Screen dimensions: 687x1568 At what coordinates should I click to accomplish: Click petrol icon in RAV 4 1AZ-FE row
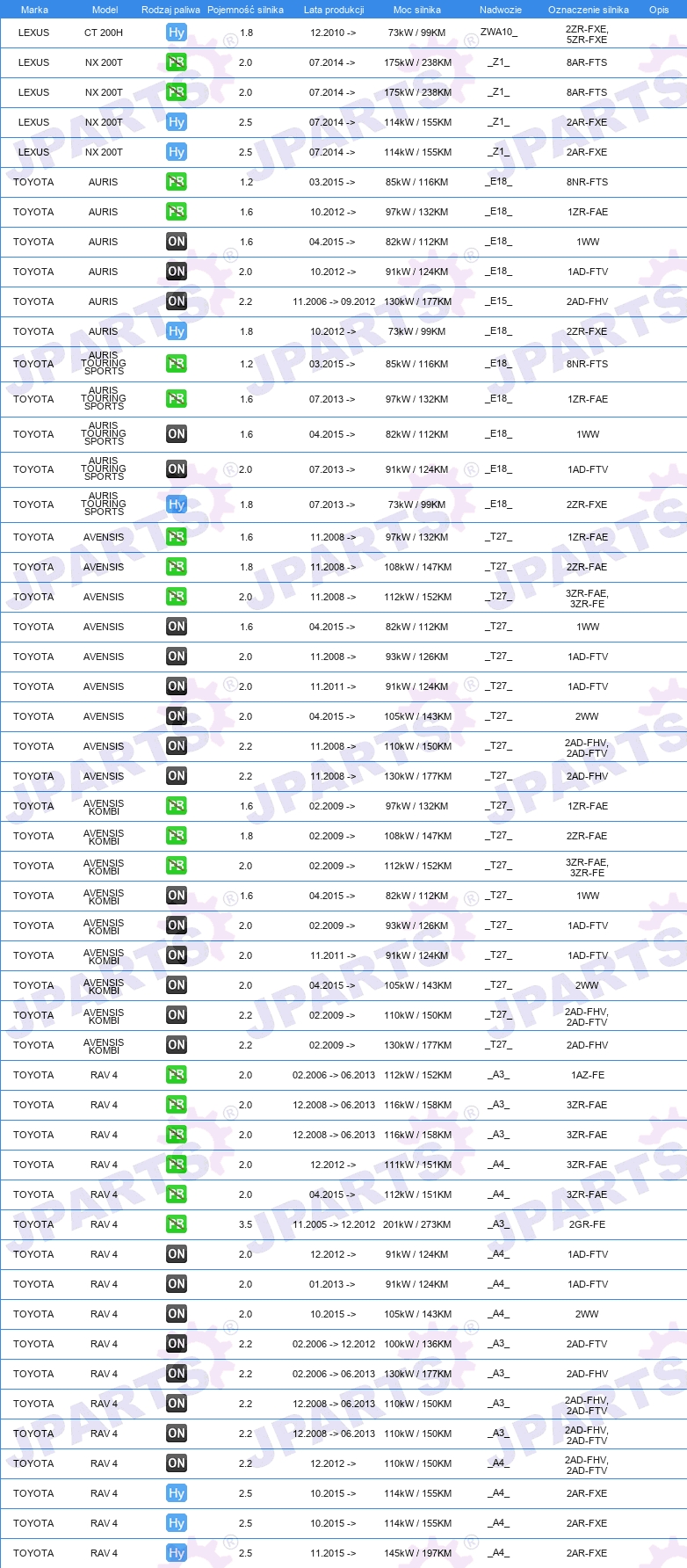tap(177, 1075)
